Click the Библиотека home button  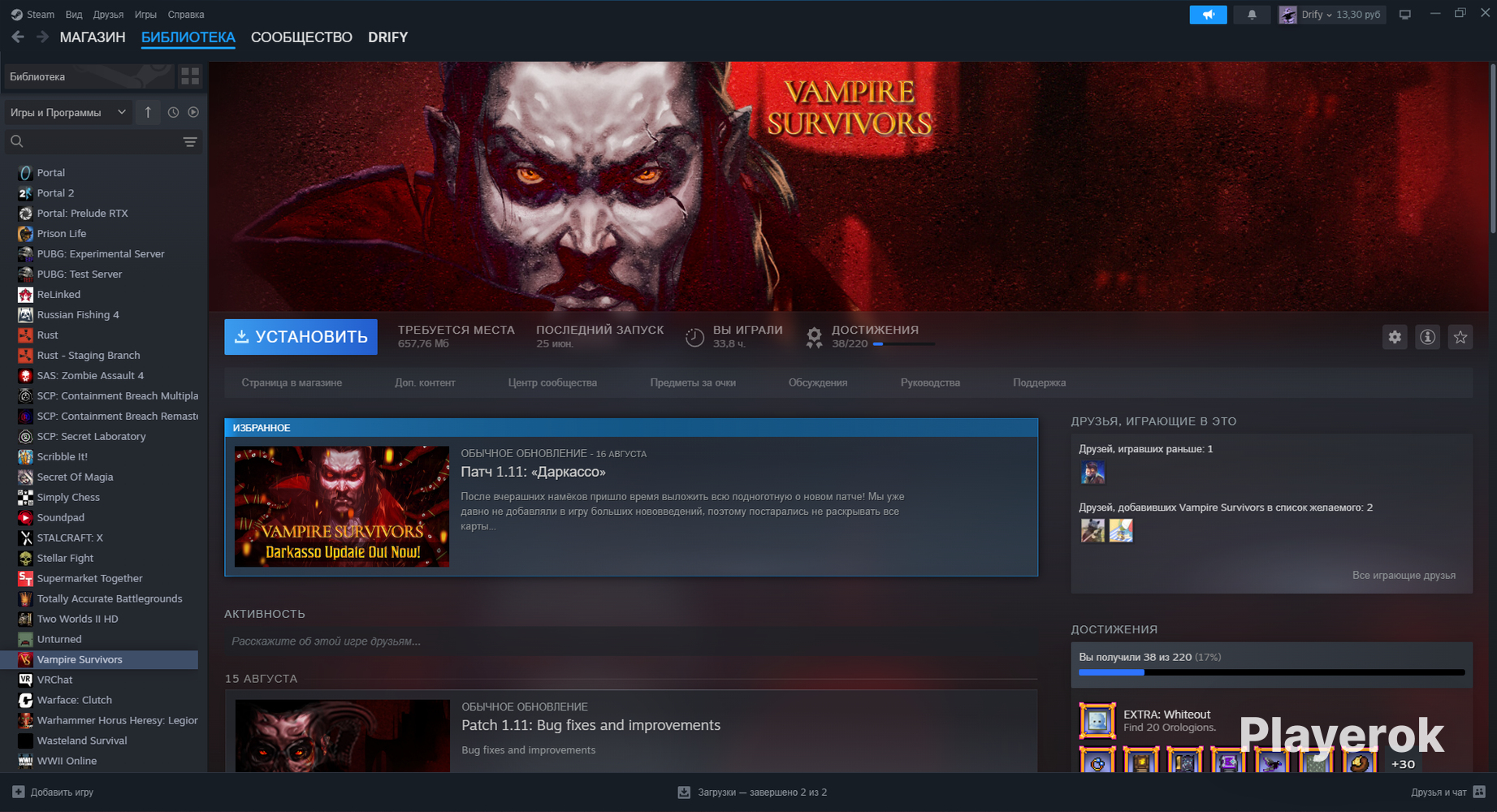[89, 76]
